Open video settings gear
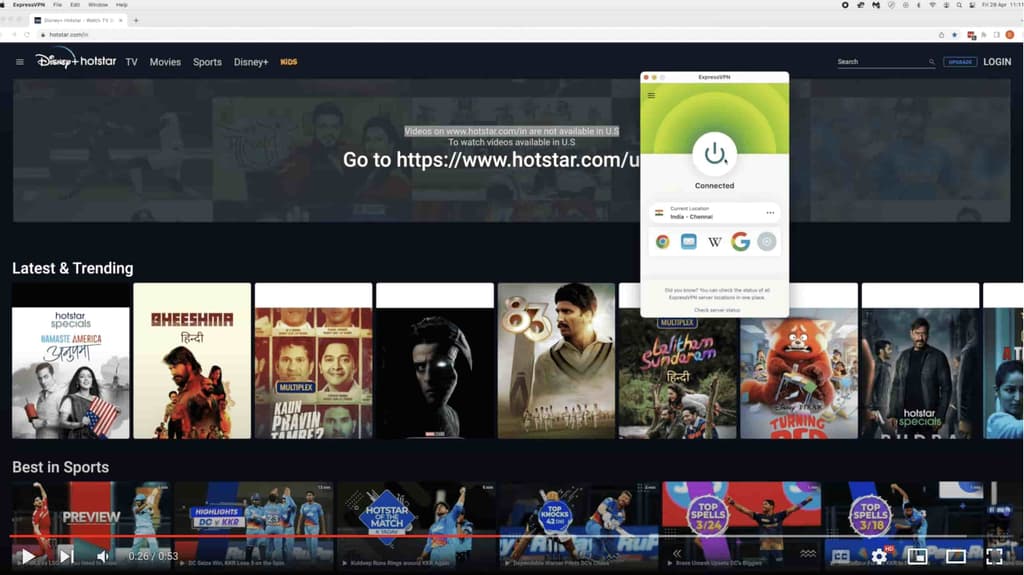Image resolution: width=1024 pixels, height=575 pixels. pos(879,556)
